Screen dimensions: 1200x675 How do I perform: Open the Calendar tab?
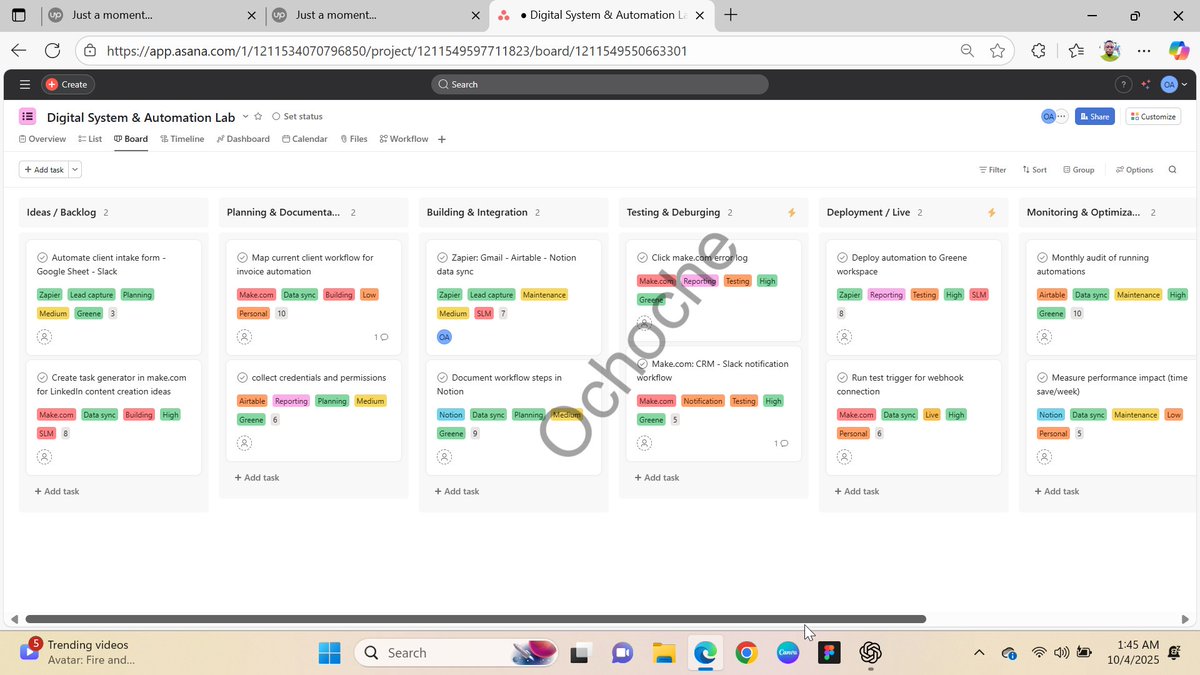(305, 139)
